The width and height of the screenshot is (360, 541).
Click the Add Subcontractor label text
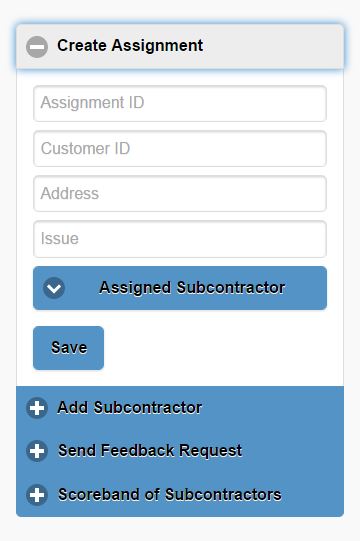(129, 407)
